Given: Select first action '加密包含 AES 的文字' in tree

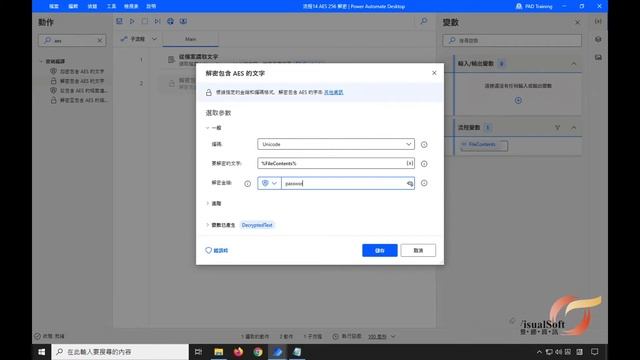Looking at the screenshot, I should point(78,71).
